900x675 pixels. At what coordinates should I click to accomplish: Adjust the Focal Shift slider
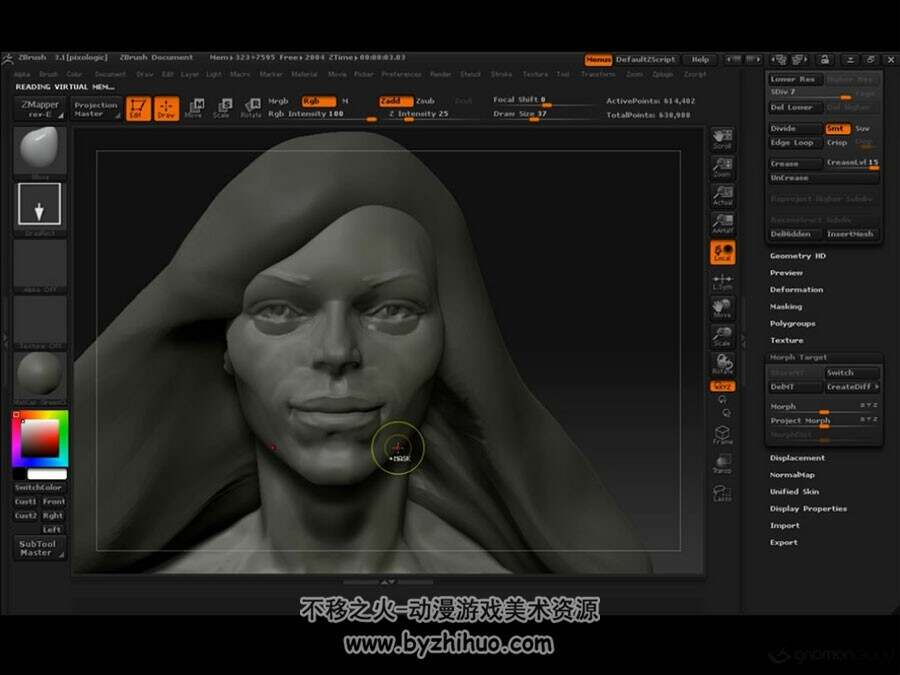point(542,100)
